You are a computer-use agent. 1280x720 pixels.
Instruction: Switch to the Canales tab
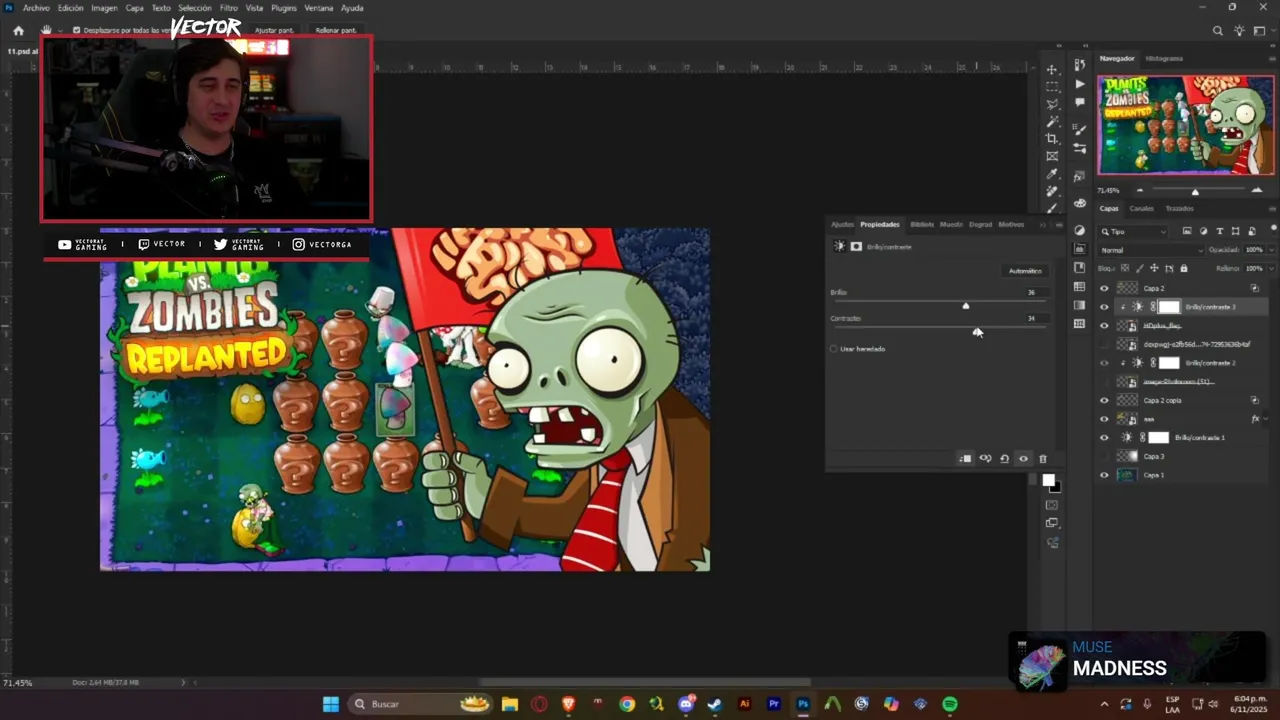click(x=1141, y=209)
